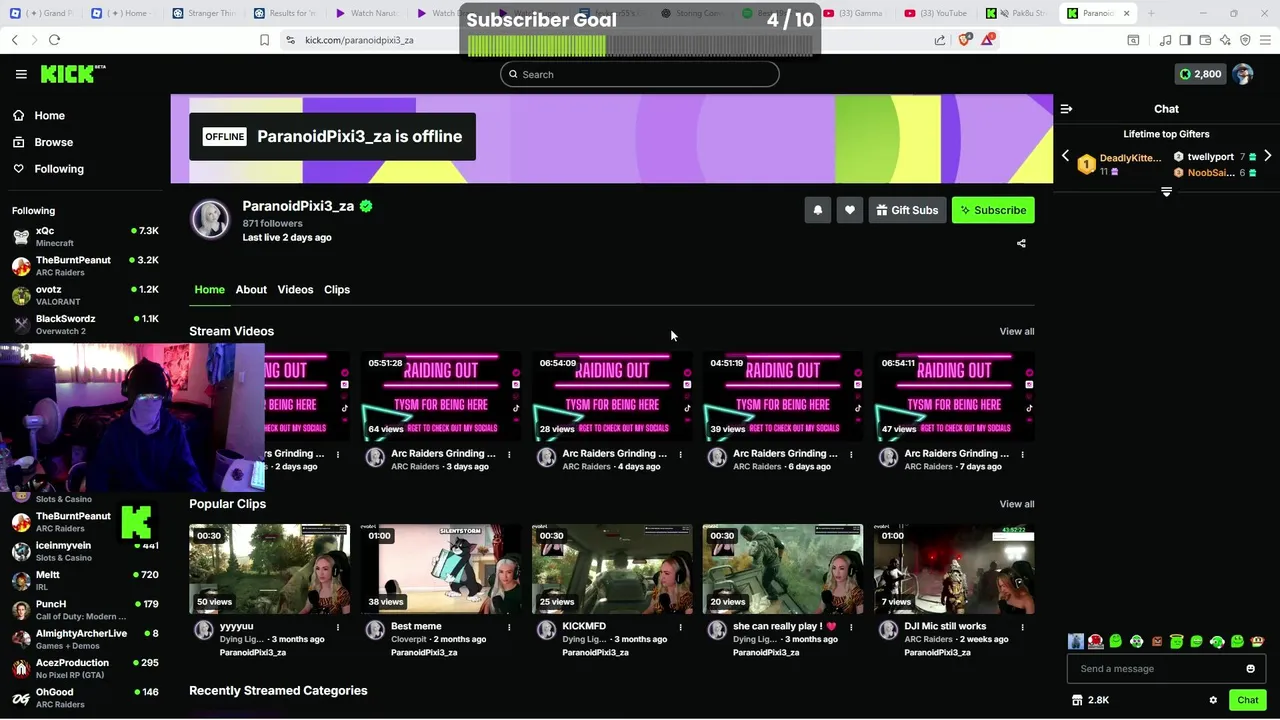Play the 04:51:19 stream video
The image size is (1280, 720).
tap(783, 396)
